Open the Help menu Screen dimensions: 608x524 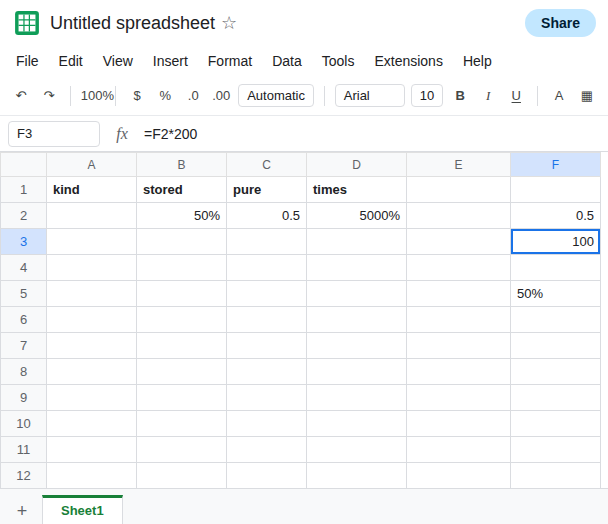477,61
